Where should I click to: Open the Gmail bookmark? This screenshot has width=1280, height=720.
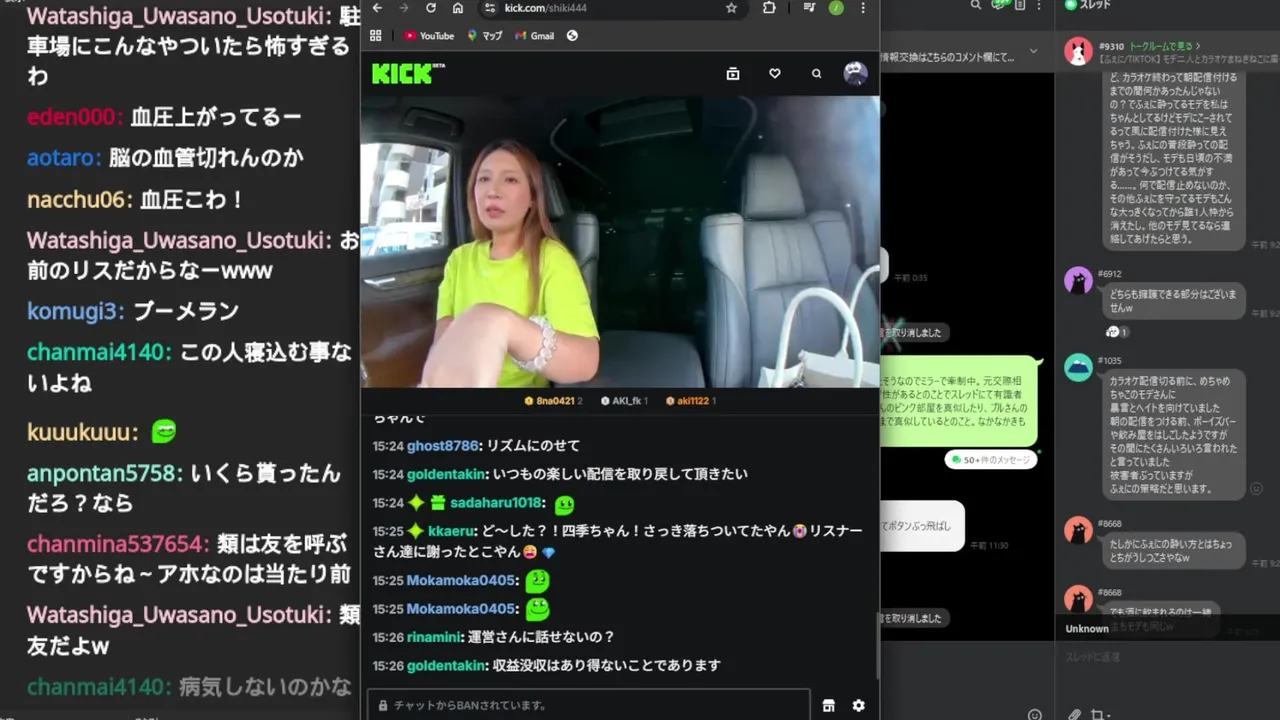coord(534,36)
